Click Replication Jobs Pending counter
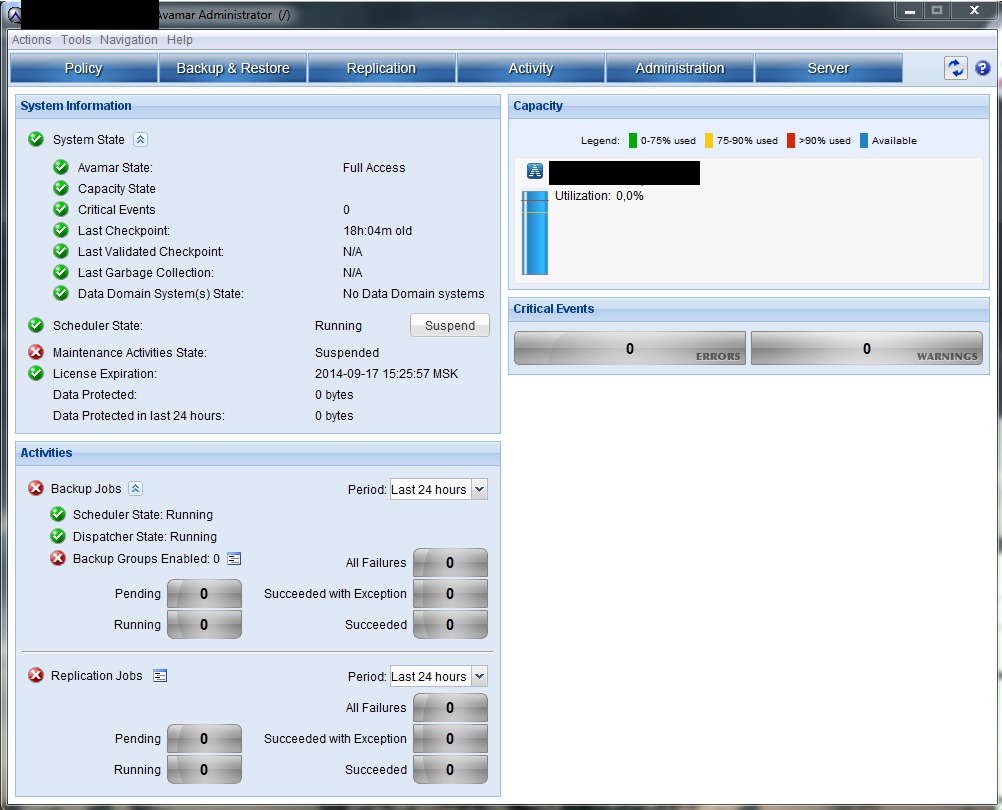The width and height of the screenshot is (1002, 810). tap(204, 739)
